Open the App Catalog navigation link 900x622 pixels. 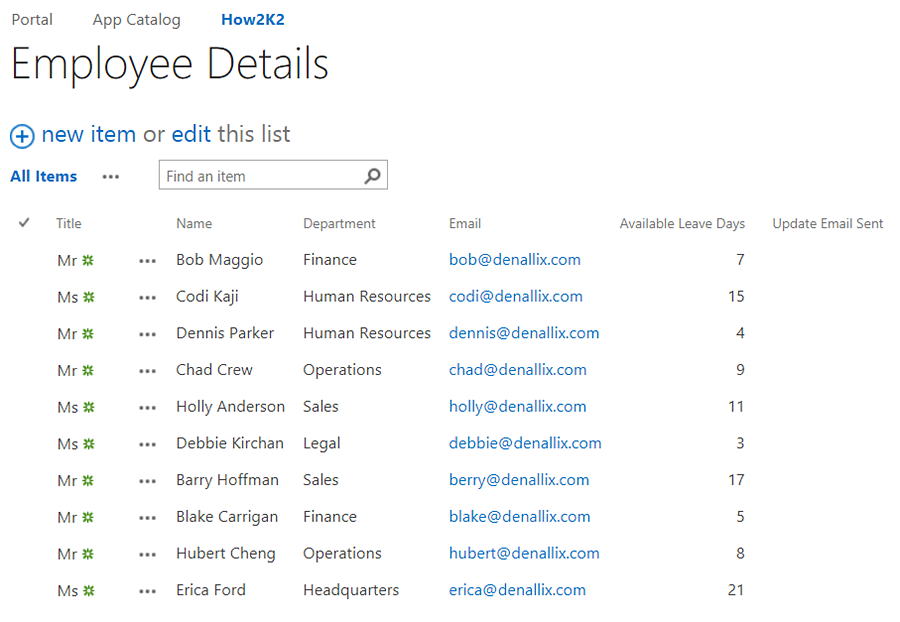click(x=137, y=20)
